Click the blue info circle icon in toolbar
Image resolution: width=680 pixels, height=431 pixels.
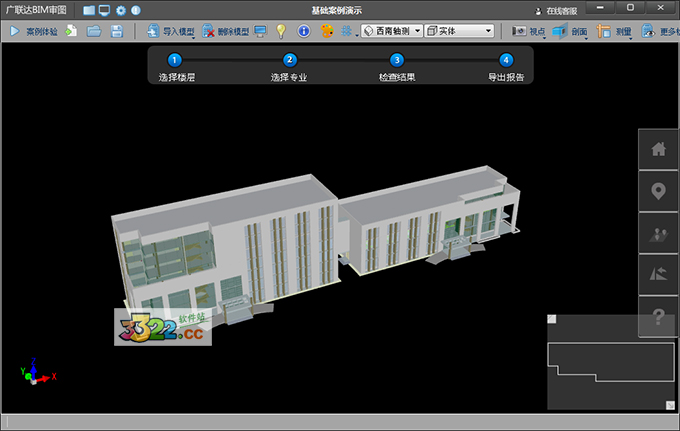(x=304, y=31)
